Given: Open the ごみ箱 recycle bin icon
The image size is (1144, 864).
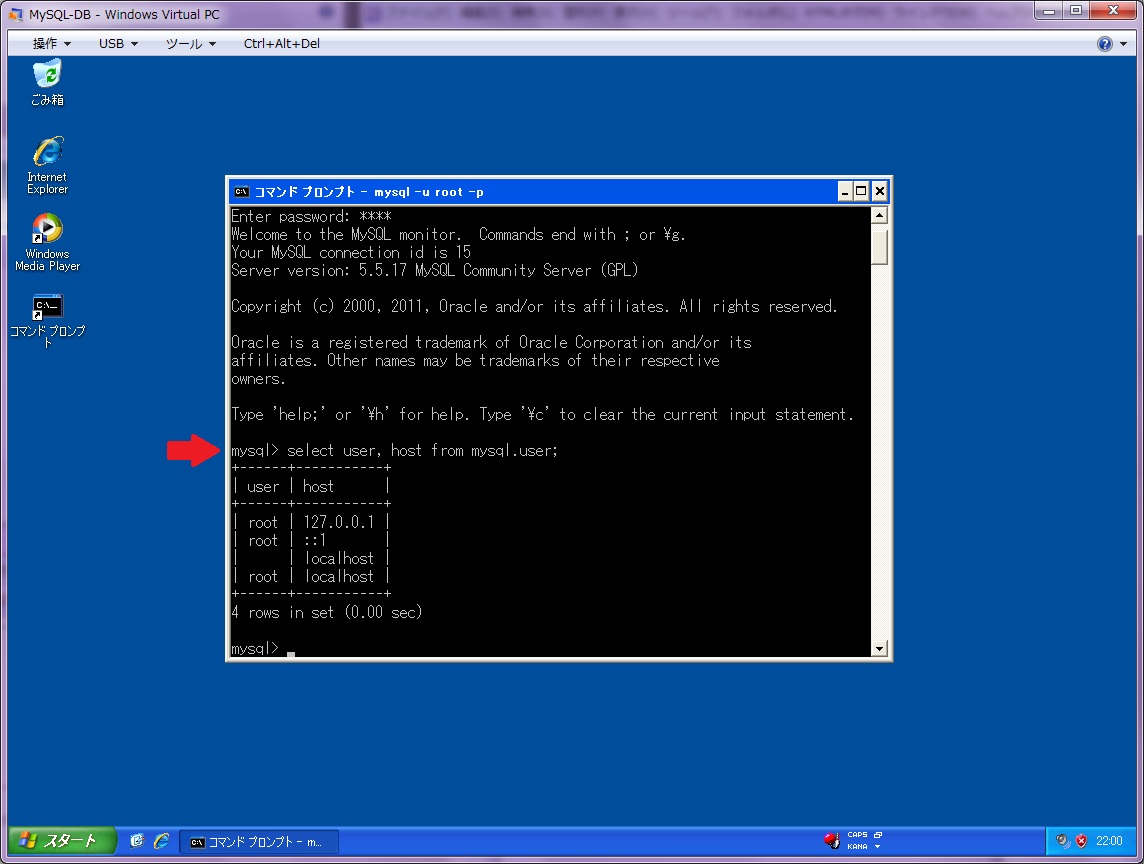Looking at the screenshot, I should pos(47,83).
